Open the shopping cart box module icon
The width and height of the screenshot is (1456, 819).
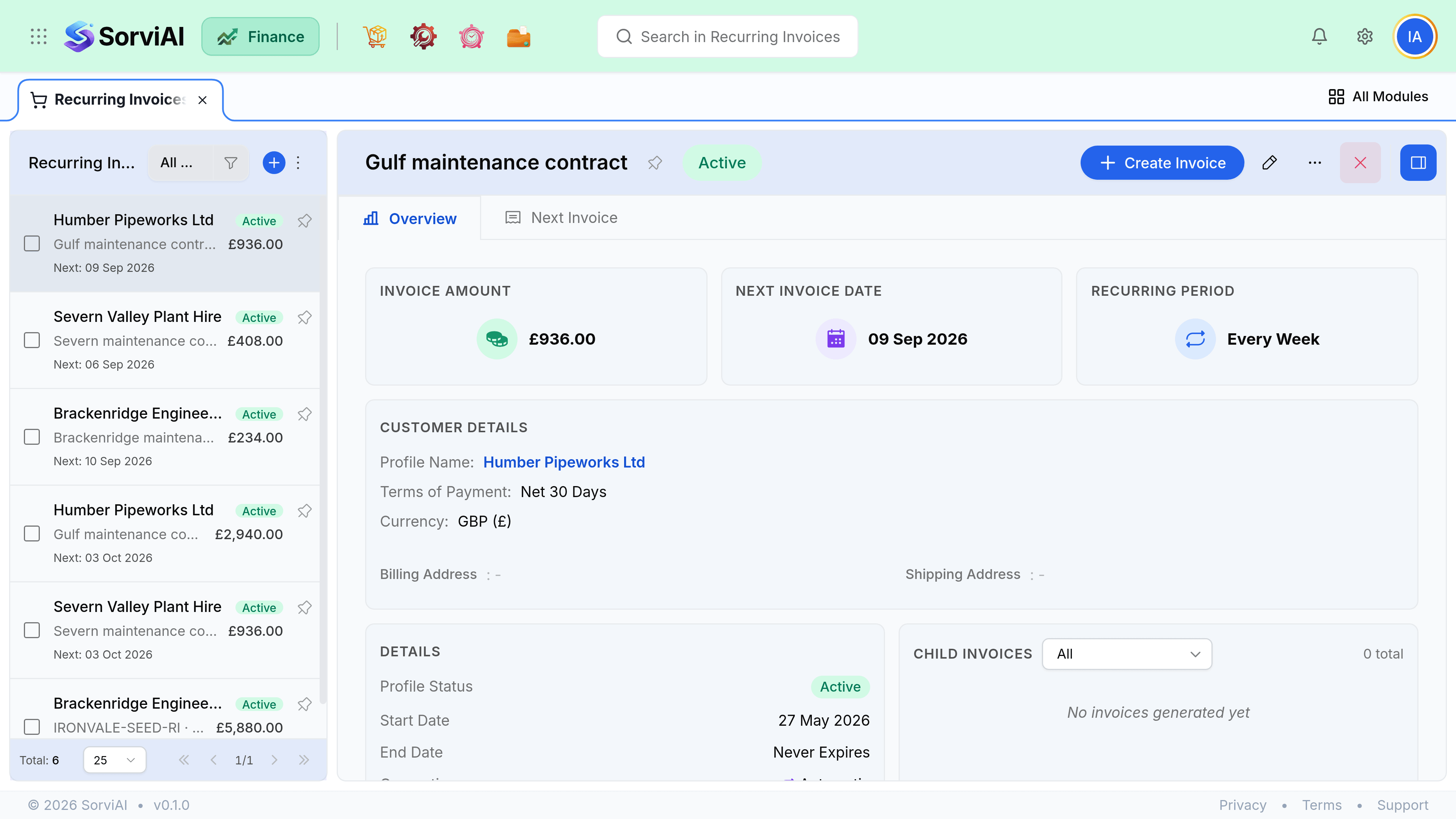tap(375, 37)
